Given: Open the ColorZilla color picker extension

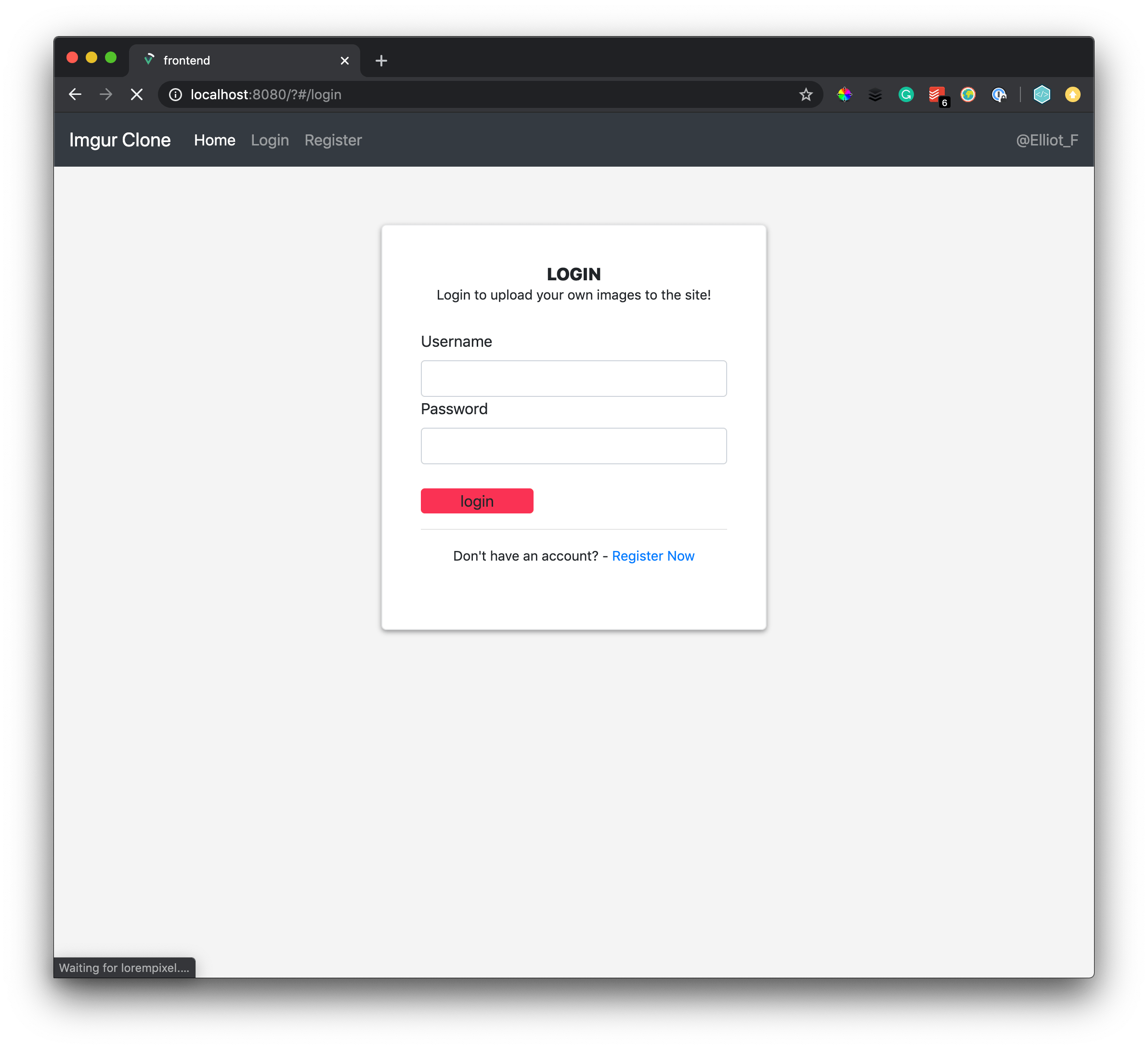Looking at the screenshot, I should (x=845, y=94).
